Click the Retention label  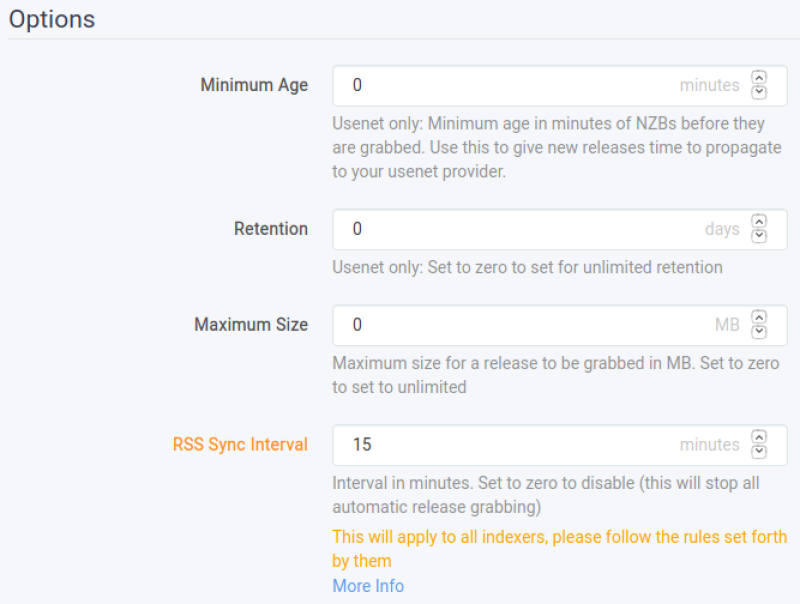coord(271,229)
